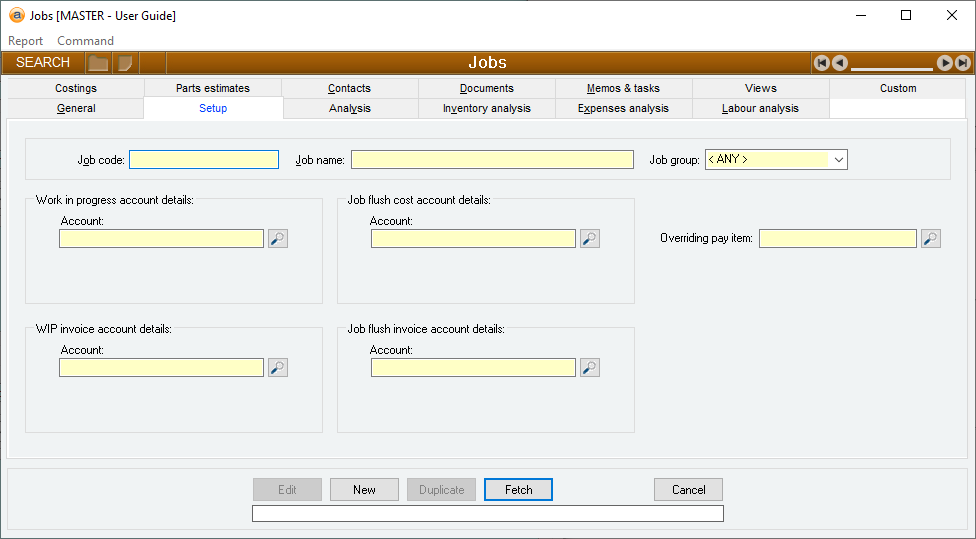Open the Job group dropdown
Viewport: 976px width, 539px height.
click(838, 160)
